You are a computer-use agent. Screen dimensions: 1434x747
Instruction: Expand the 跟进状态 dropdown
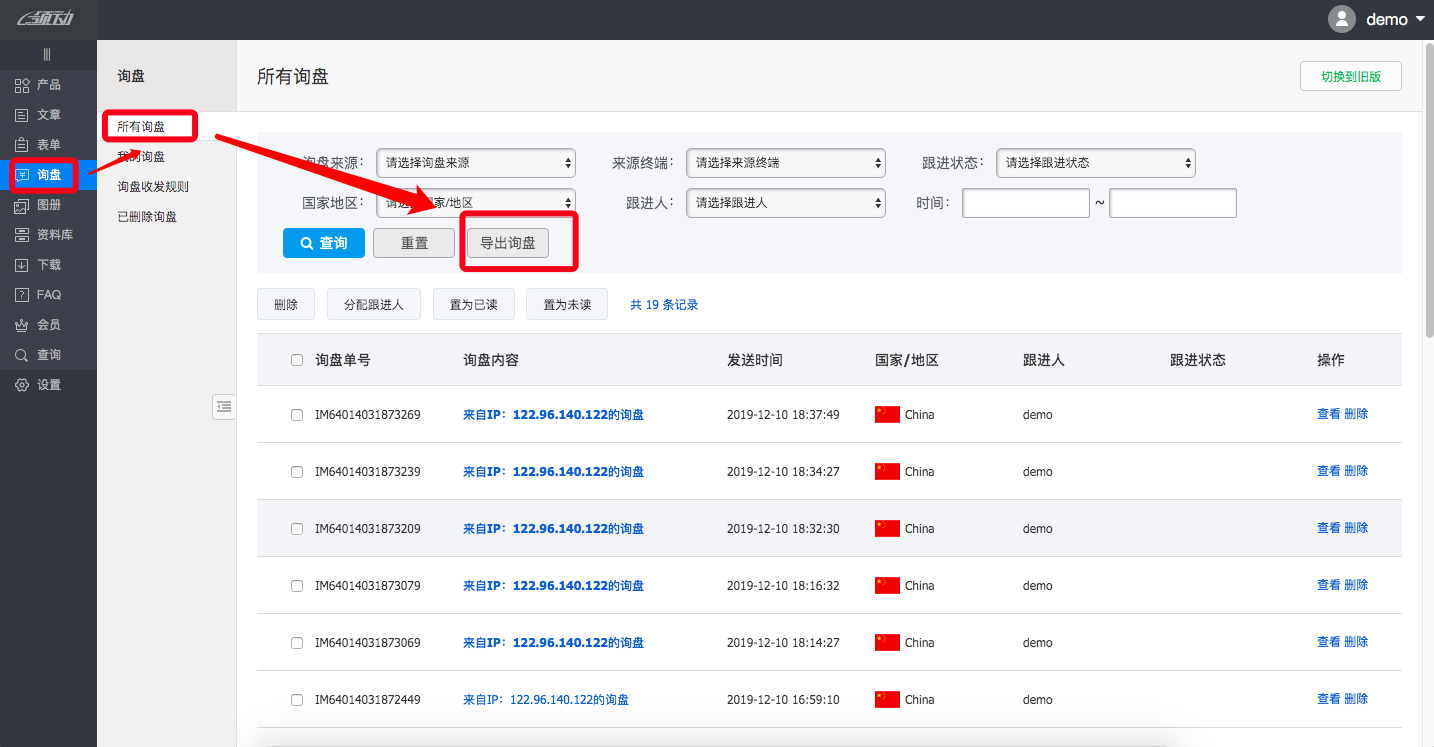1095,162
